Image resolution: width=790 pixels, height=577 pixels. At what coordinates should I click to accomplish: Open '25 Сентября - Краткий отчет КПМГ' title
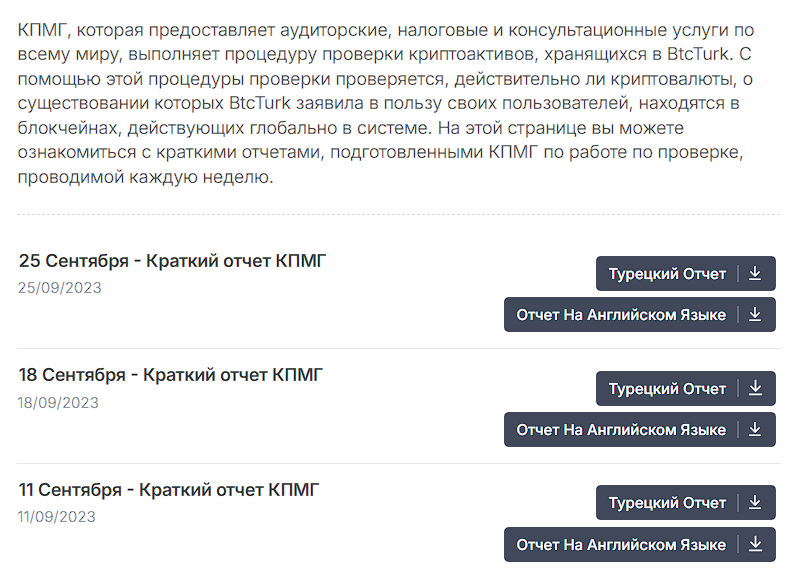173,262
